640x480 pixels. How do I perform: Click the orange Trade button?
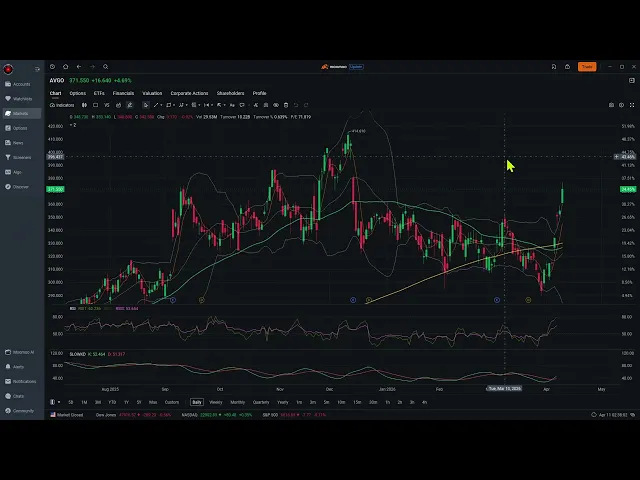587,67
